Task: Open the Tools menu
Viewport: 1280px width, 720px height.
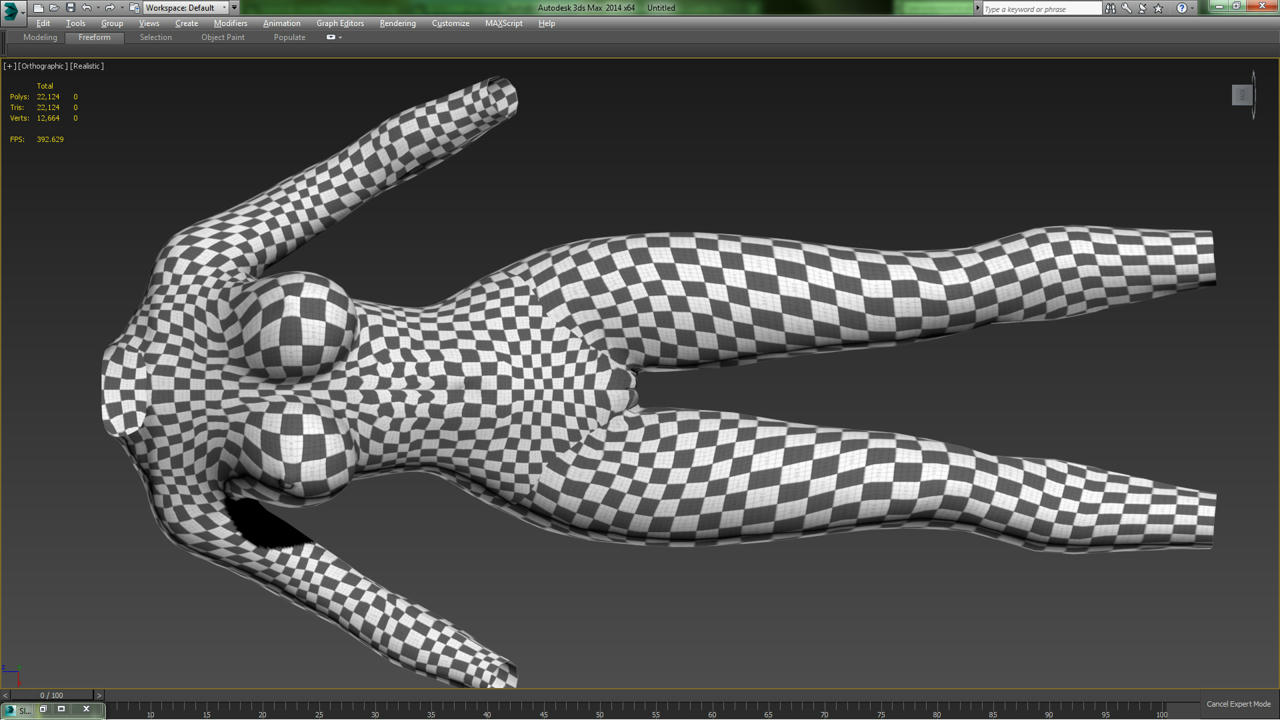Action: [76, 23]
